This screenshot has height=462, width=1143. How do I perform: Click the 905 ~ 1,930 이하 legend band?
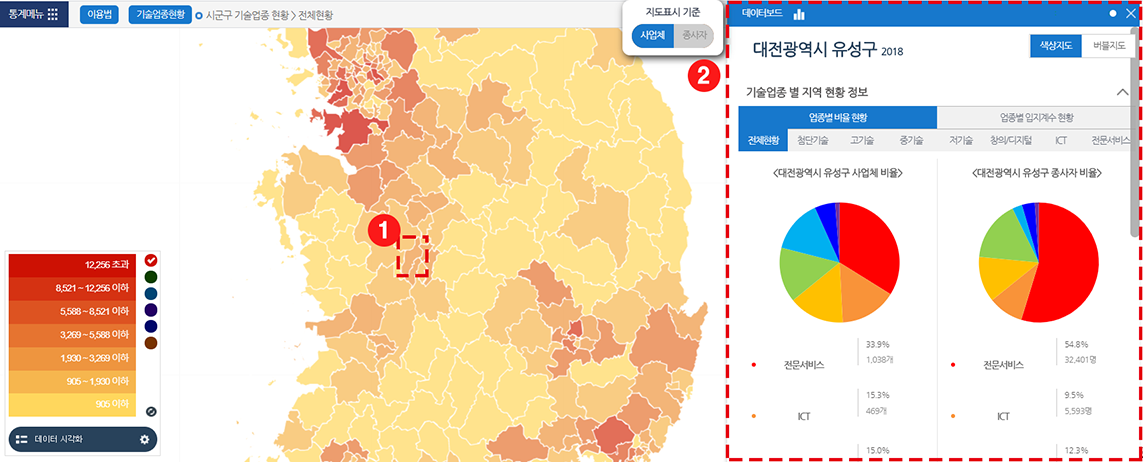[x=72, y=381]
